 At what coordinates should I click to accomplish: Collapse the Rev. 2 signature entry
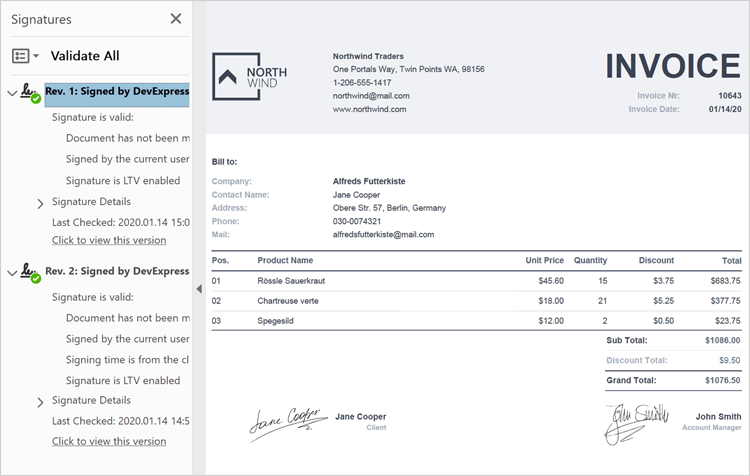pos(12,273)
